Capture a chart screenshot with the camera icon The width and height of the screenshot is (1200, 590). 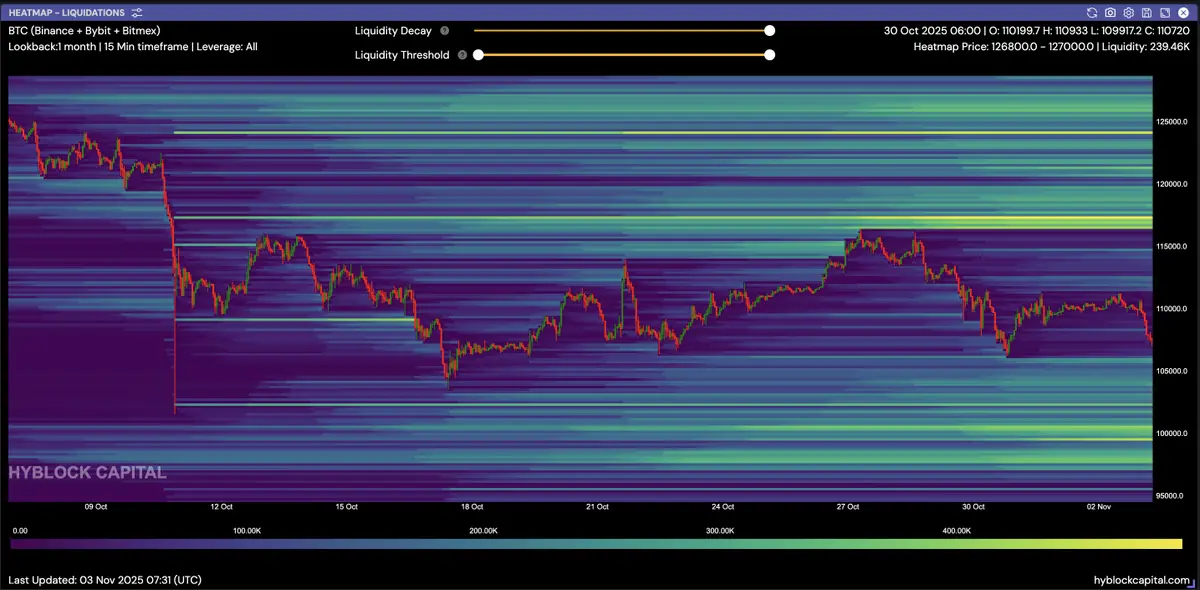click(1110, 13)
